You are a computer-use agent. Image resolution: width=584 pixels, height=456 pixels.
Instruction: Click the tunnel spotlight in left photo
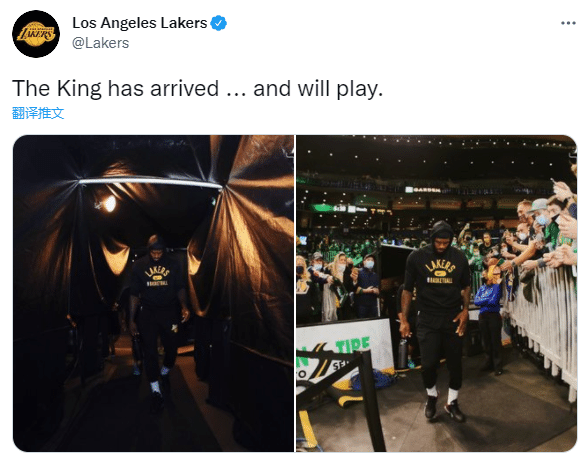[108, 204]
